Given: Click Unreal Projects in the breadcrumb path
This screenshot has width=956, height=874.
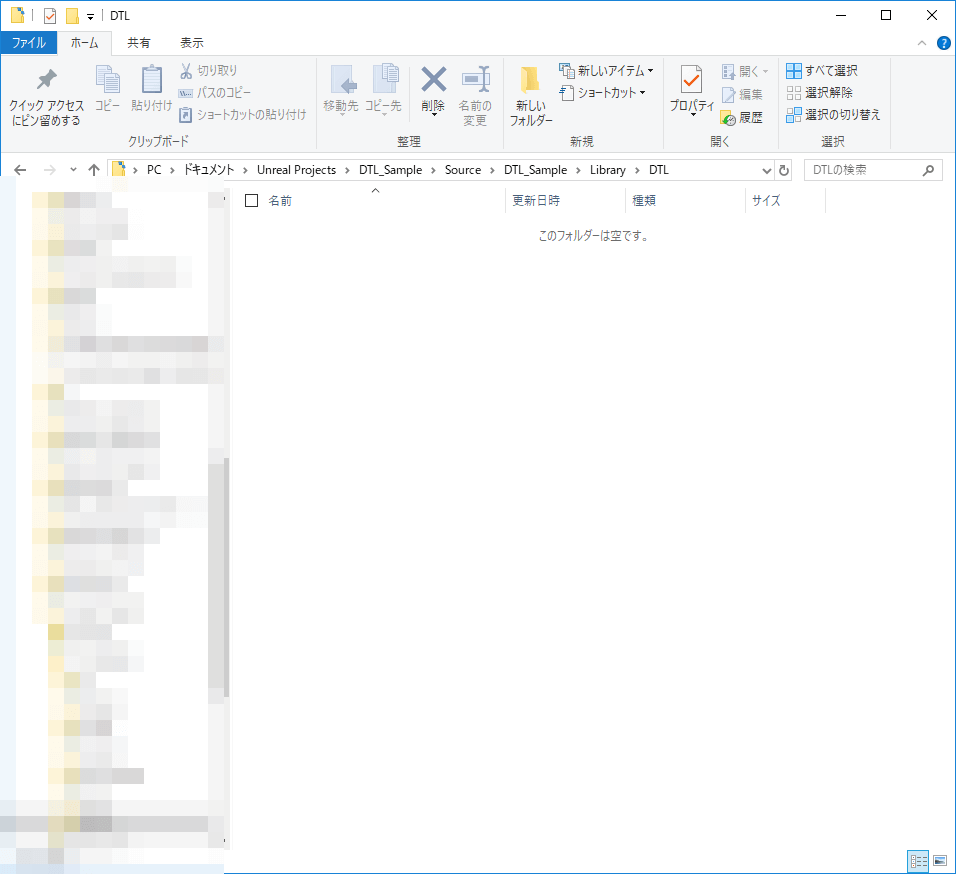Looking at the screenshot, I should [x=296, y=170].
